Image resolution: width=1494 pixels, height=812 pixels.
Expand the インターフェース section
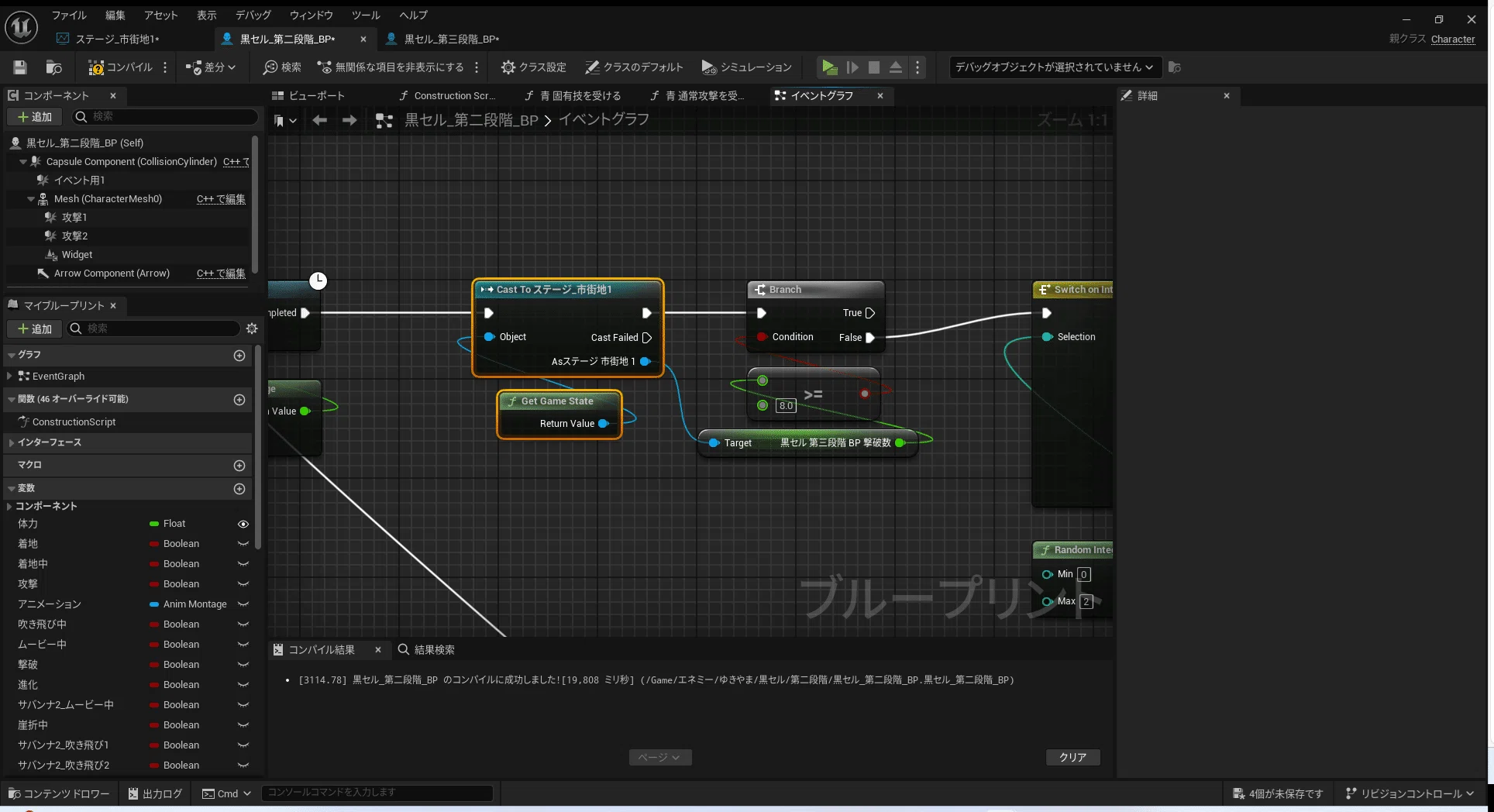(11, 442)
